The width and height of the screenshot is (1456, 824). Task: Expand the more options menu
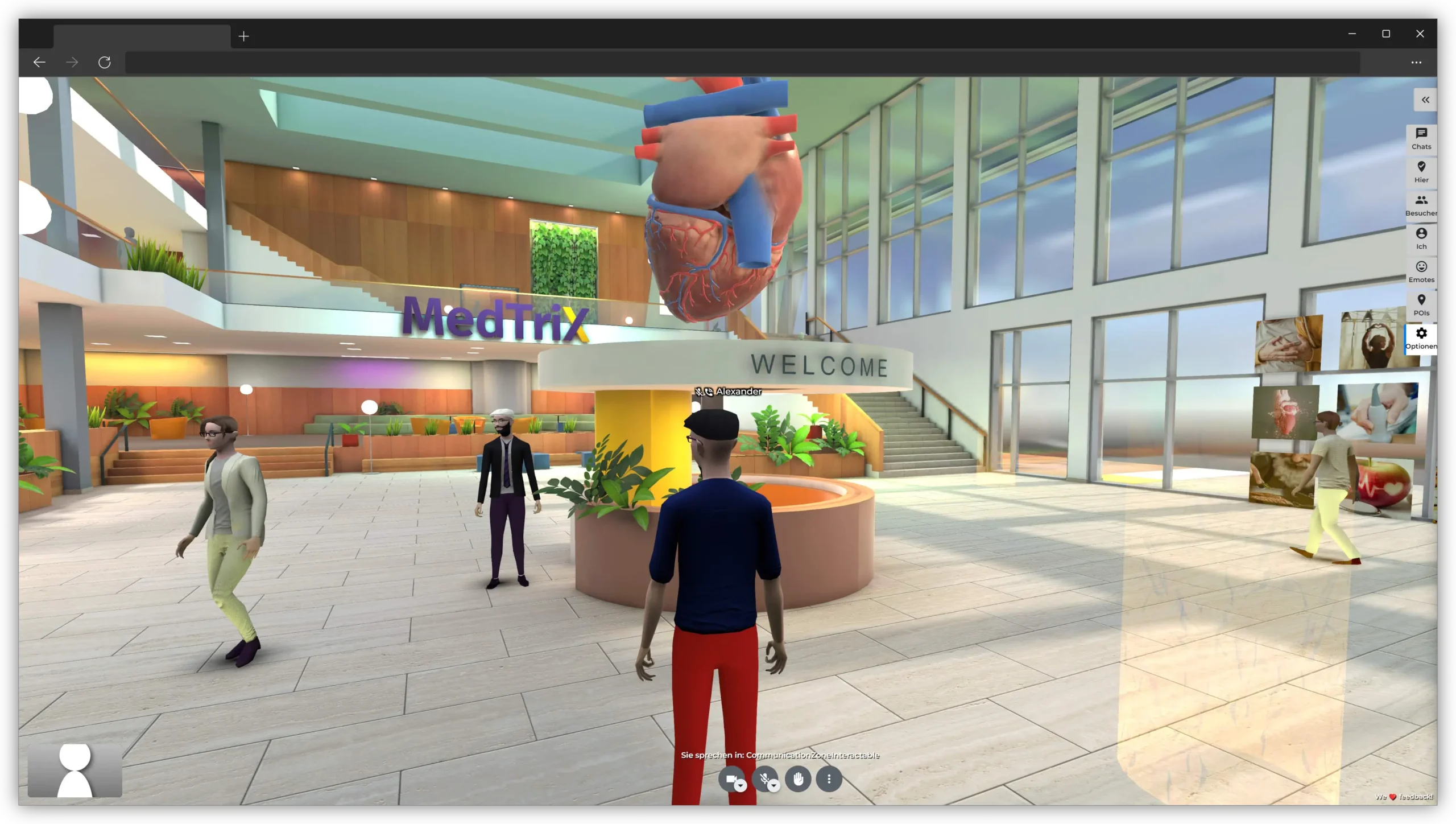[829, 779]
